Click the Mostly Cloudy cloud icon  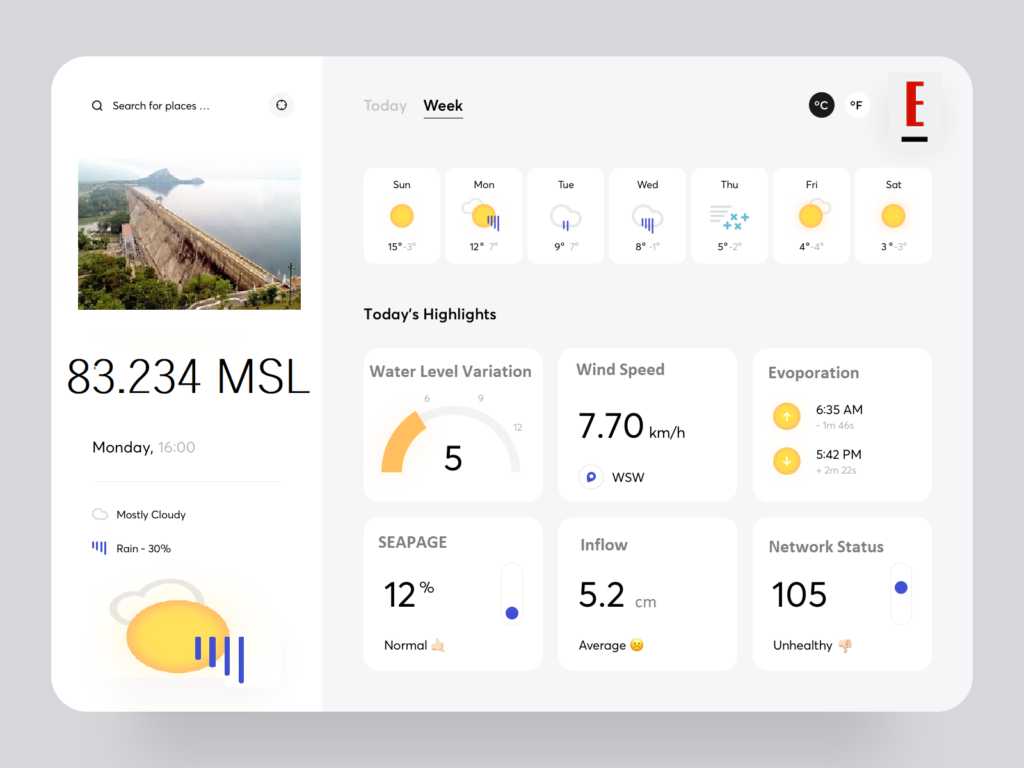(x=100, y=515)
